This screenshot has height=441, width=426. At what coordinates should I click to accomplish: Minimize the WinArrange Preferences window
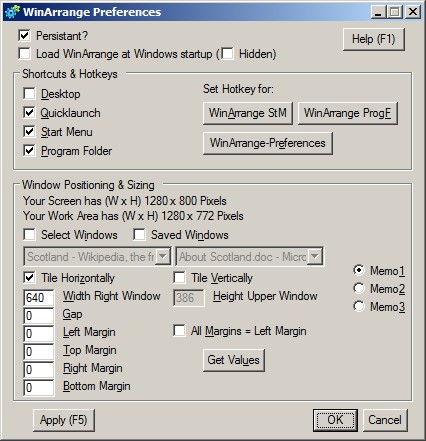(378, 12)
